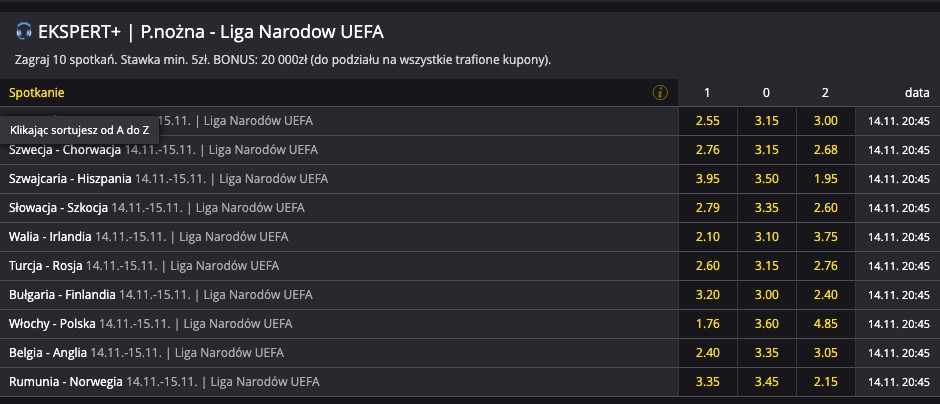Open the Rumunia - Norwegia match link
940x404 pixels.
(x=65, y=382)
